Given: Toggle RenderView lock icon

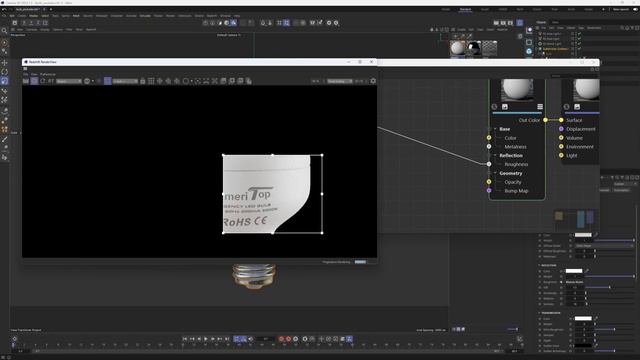Looking at the screenshot, I should (142, 81).
